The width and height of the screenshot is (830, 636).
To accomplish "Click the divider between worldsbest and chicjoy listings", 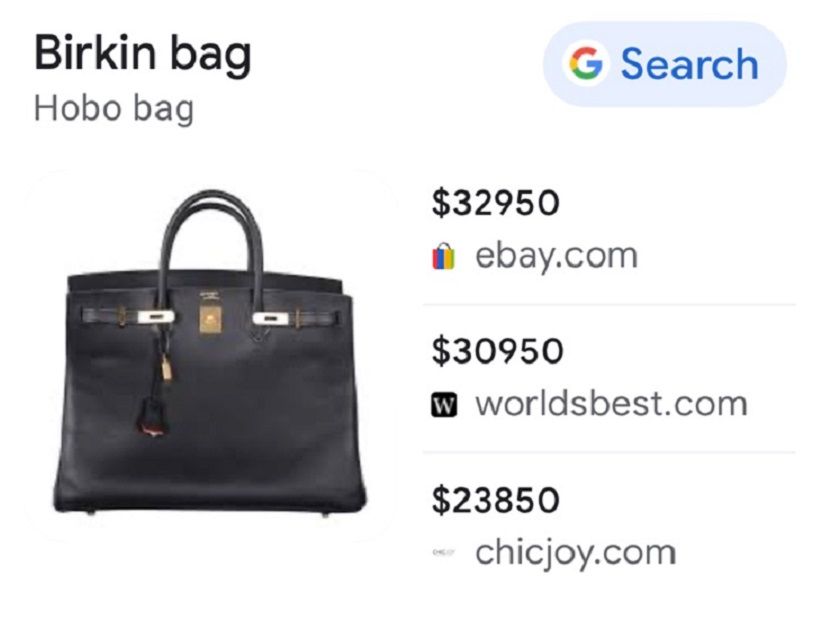I will (609, 453).
